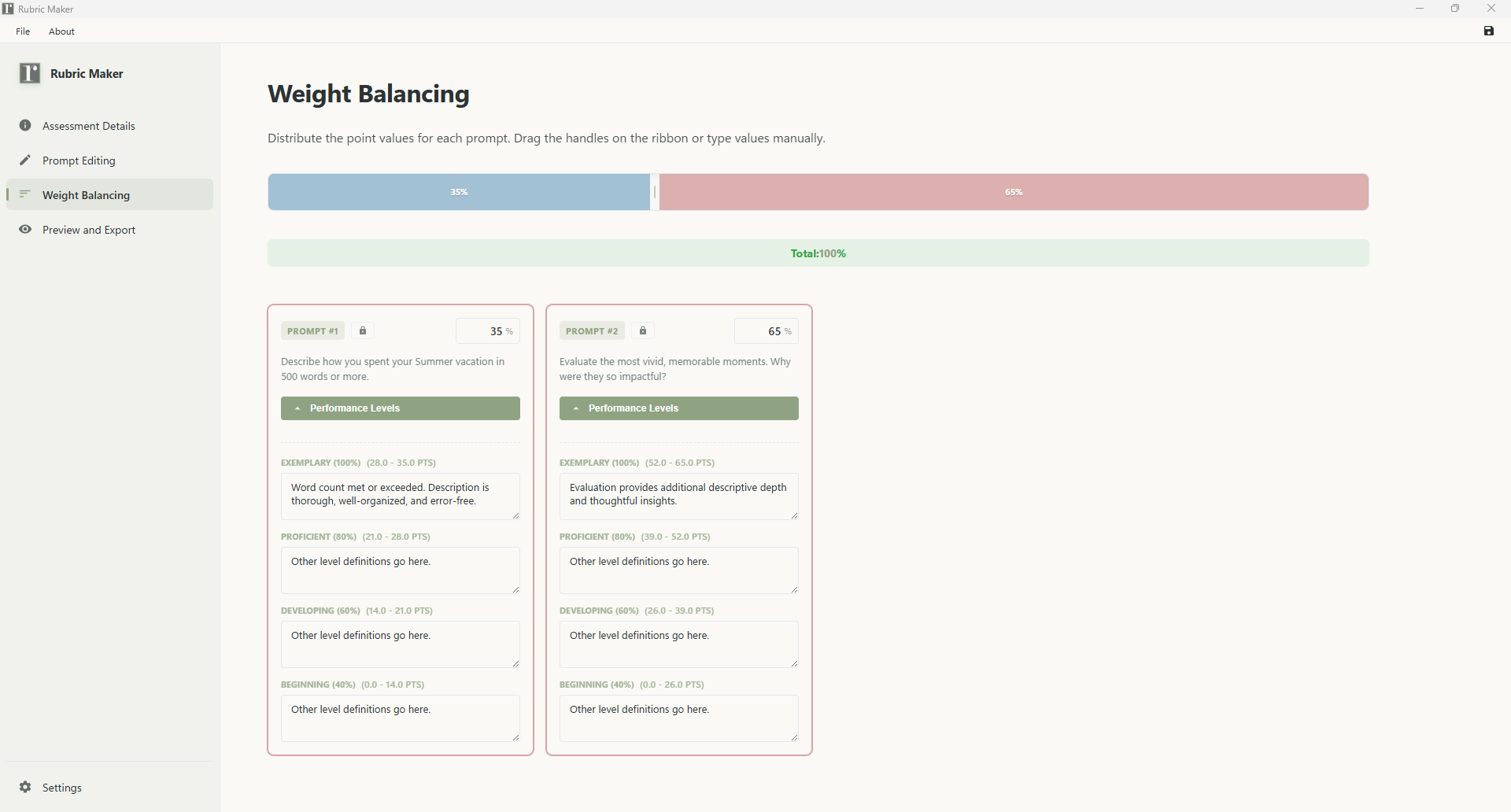Screen dimensions: 1511x812
Task: Click Prompt #2 Exemplary description box
Action: click(679, 496)
